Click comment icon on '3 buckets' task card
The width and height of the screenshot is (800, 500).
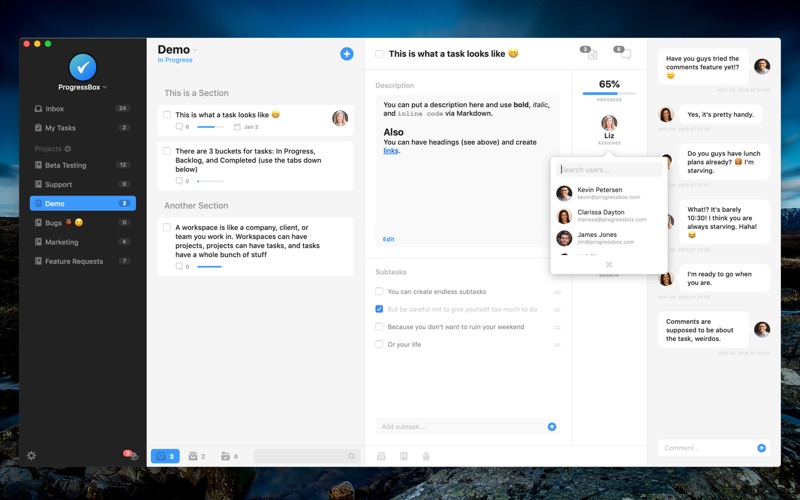pyautogui.click(x=179, y=181)
